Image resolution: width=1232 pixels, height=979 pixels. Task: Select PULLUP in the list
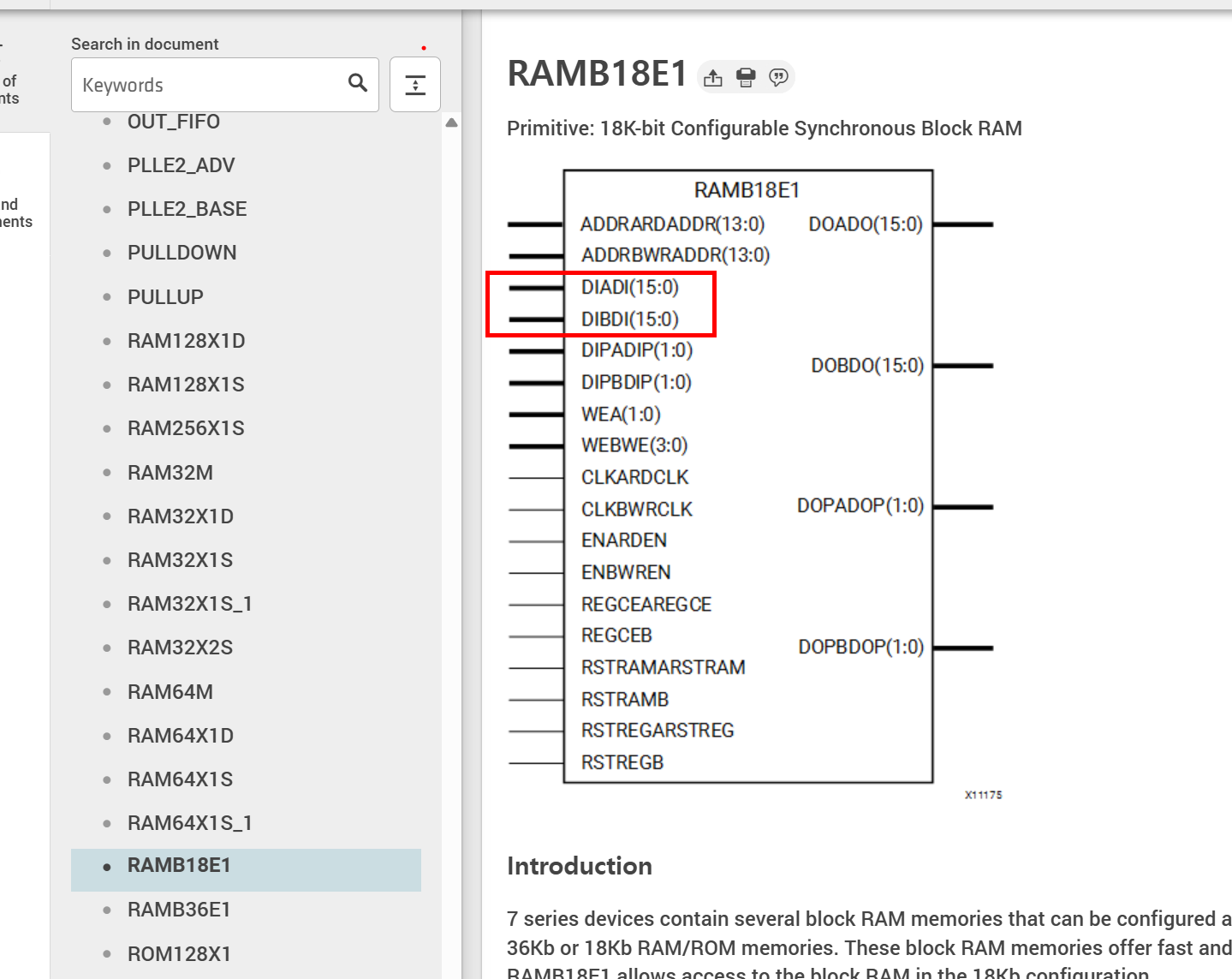165,297
